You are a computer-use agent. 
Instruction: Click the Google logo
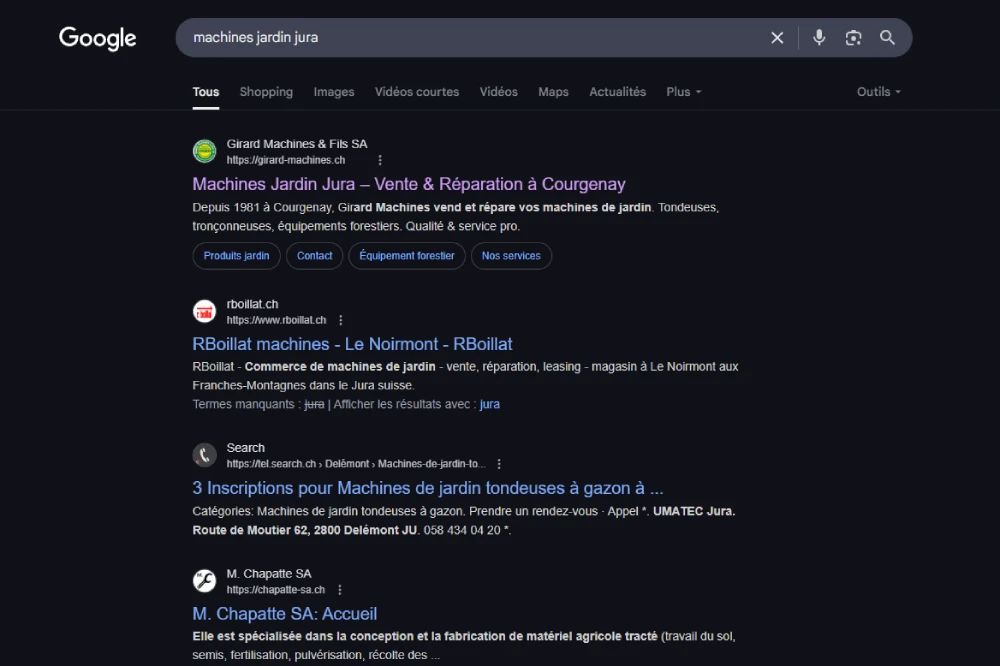[x=98, y=38]
